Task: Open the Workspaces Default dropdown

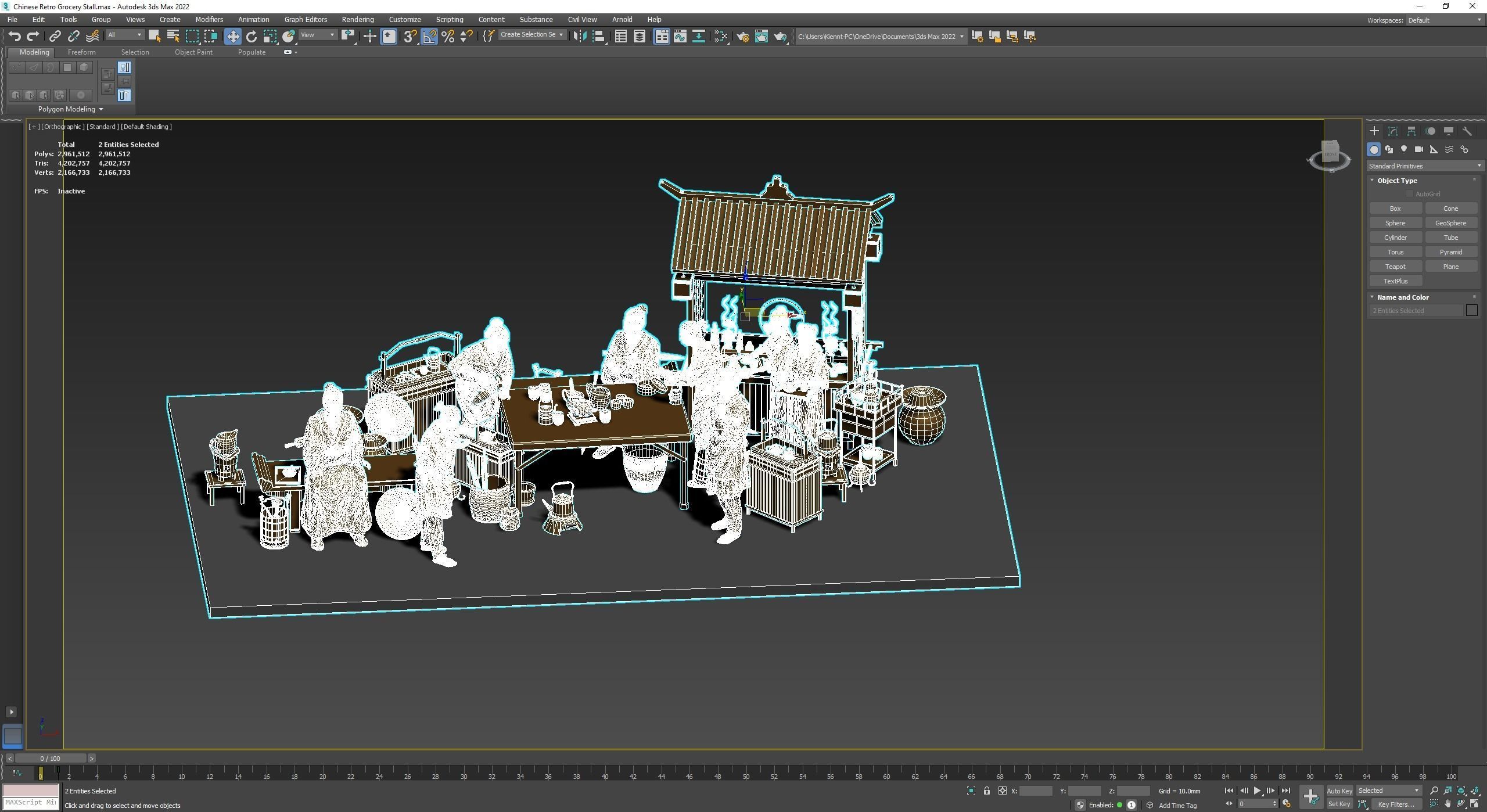Action: click(1444, 20)
